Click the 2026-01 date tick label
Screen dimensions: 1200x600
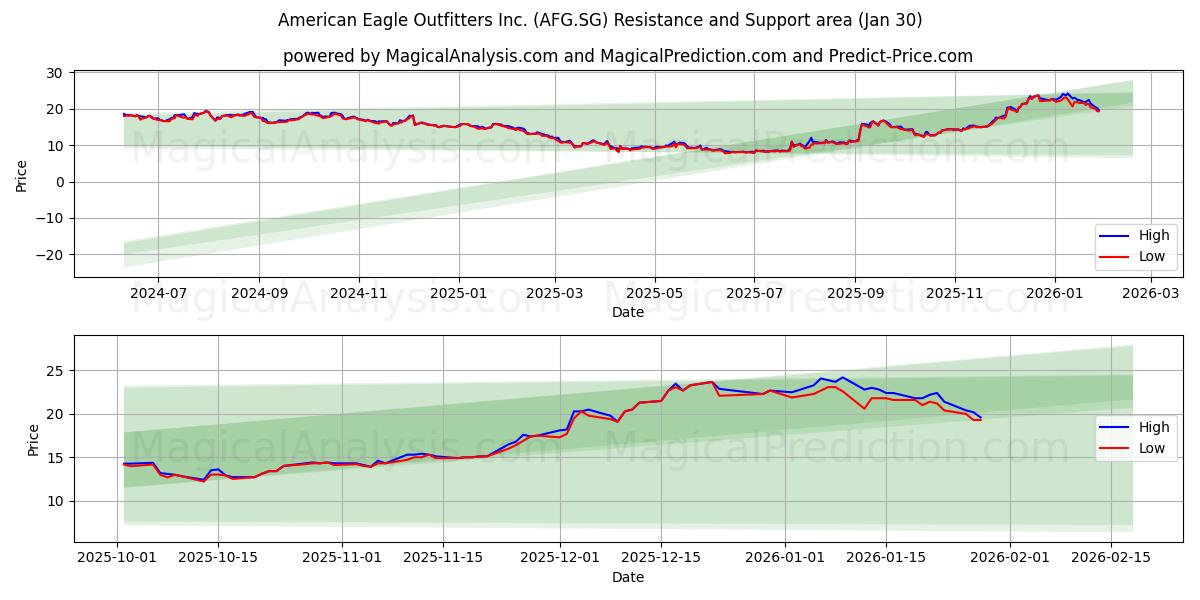[x=1054, y=294]
